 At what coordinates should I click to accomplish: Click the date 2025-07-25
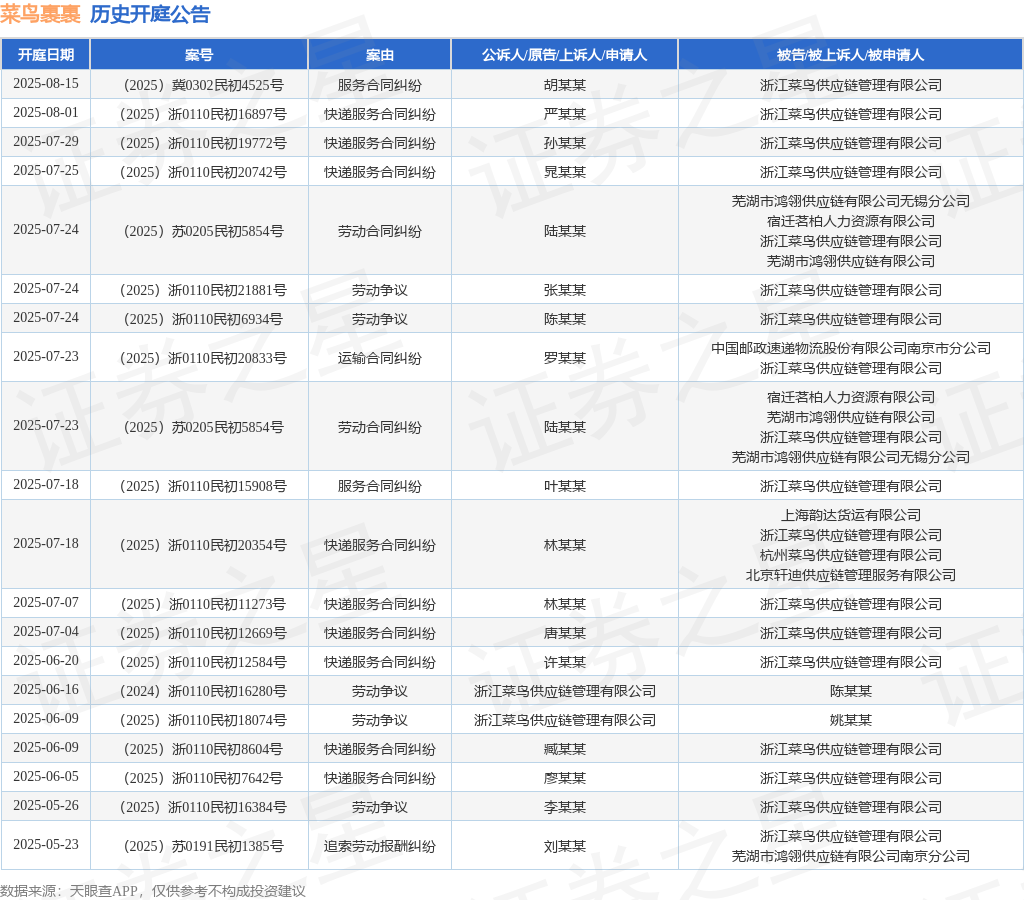(x=46, y=170)
